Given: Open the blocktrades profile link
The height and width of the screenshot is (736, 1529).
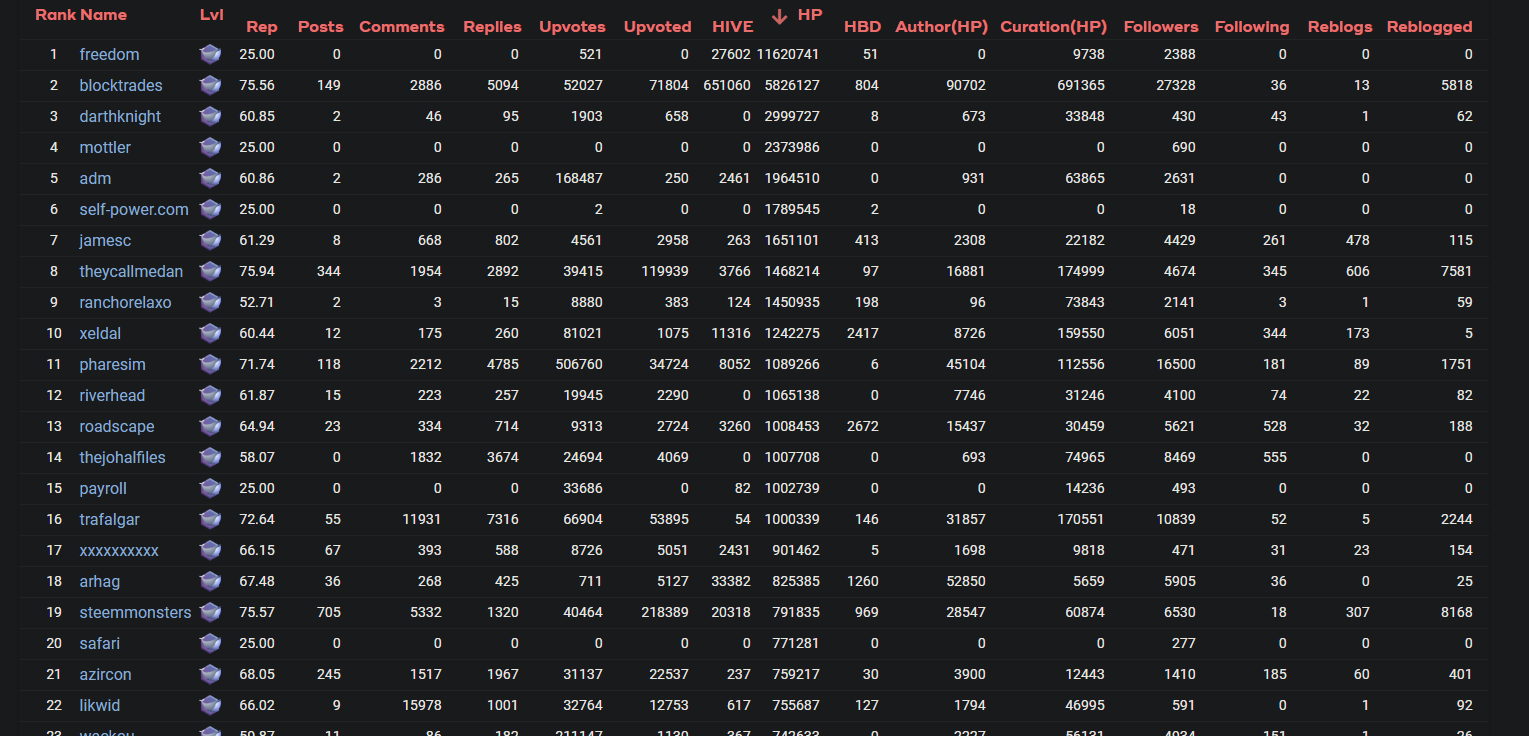Looking at the screenshot, I should [x=121, y=85].
